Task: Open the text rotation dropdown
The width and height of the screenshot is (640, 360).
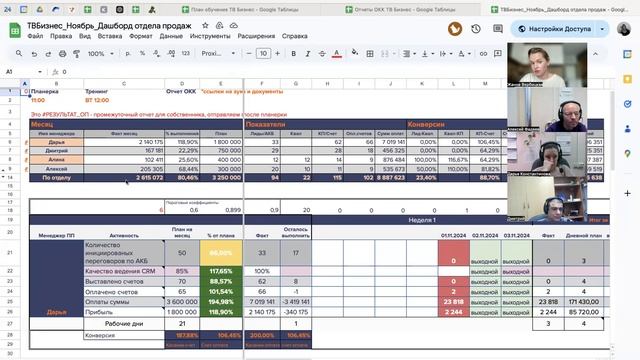Action: point(464,53)
